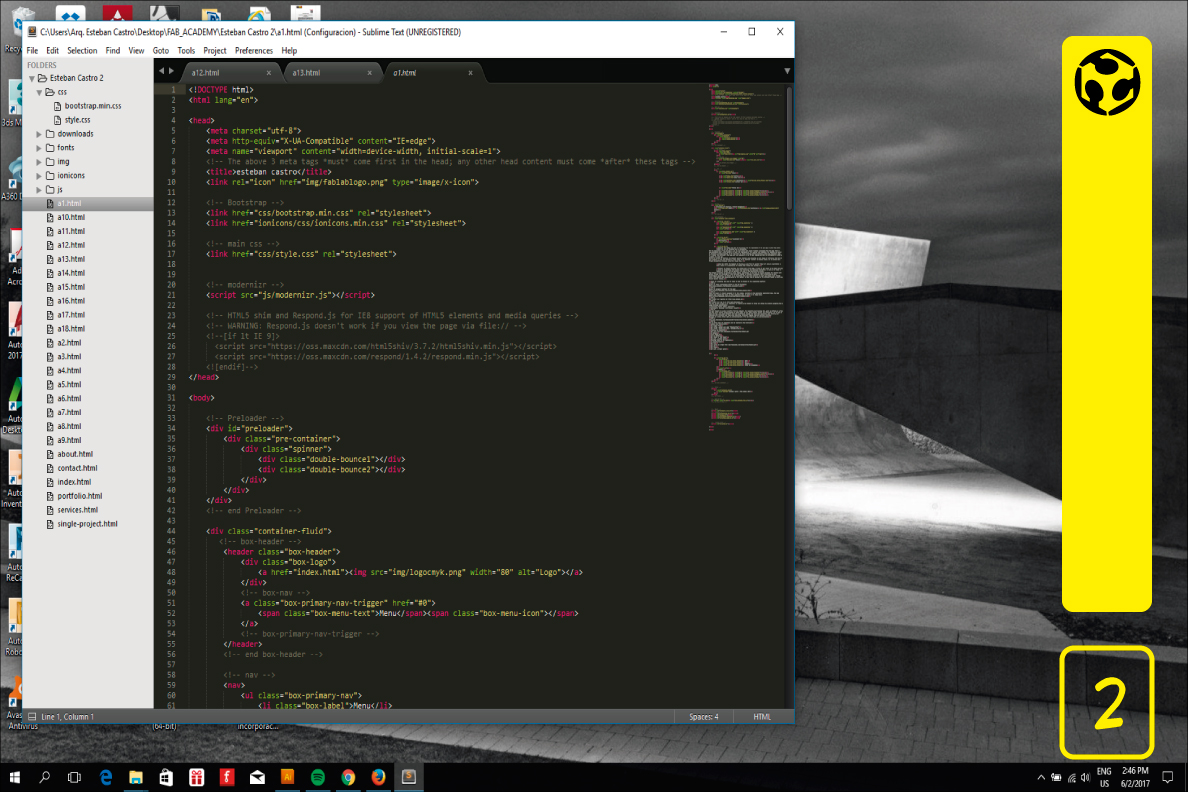
Task: Open the Selection menu
Action: click(x=82, y=51)
